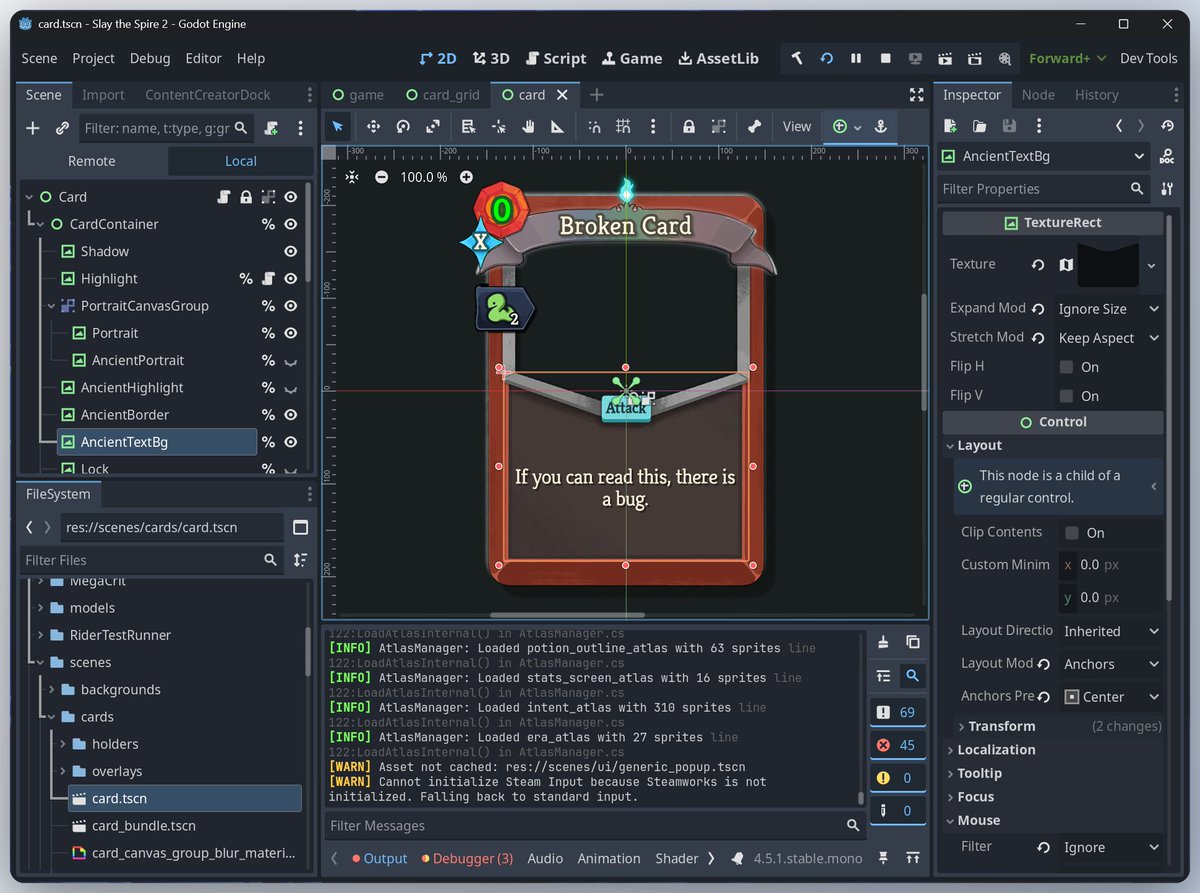
Task: Enable the Clip Contents checkbox
Action: pos(1072,533)
